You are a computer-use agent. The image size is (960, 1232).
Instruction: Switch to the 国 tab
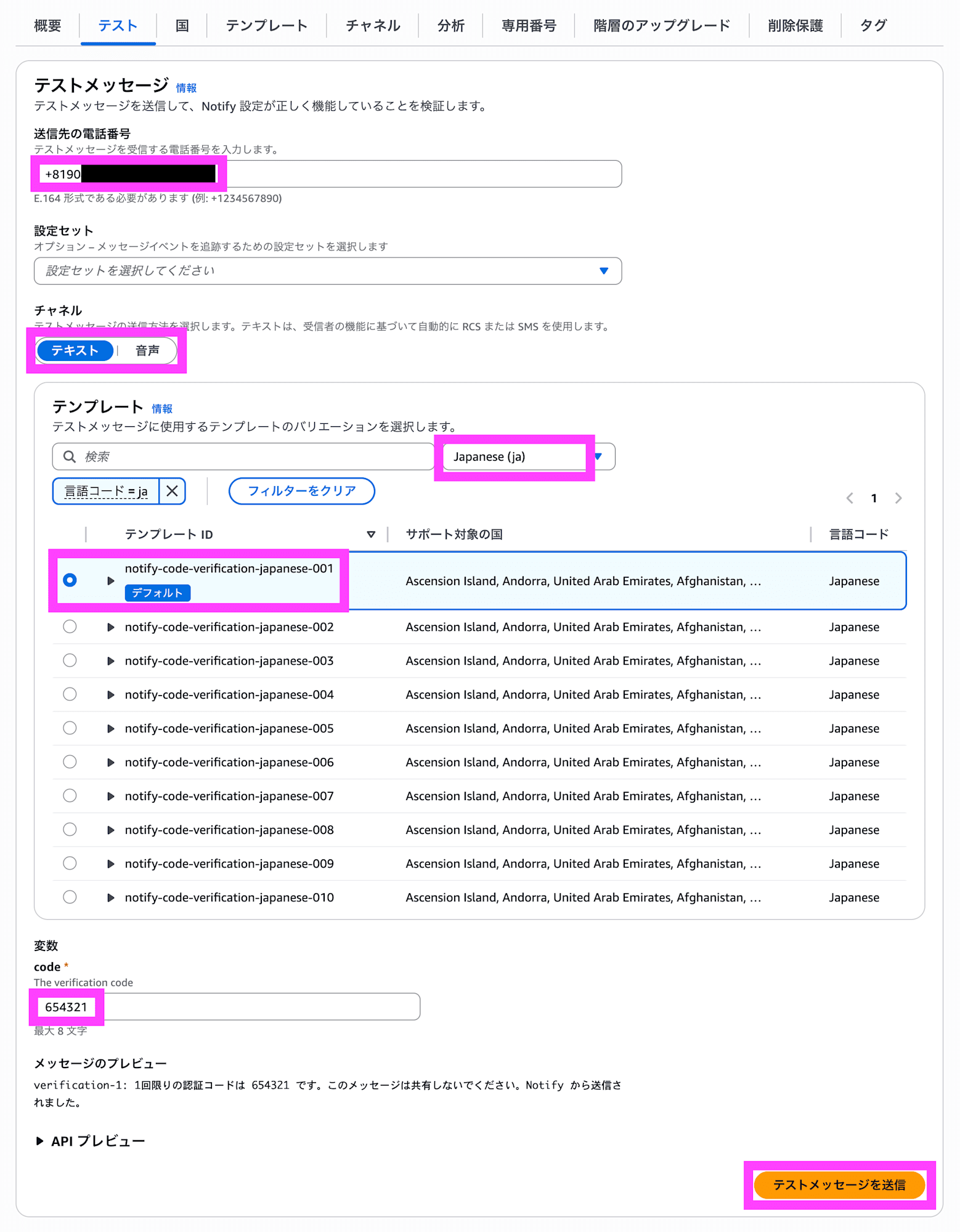click(182, 25)
